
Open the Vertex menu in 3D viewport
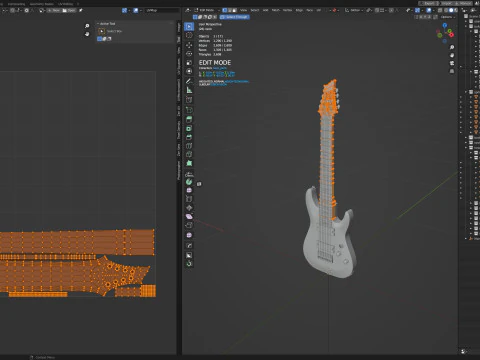point(287,10)
